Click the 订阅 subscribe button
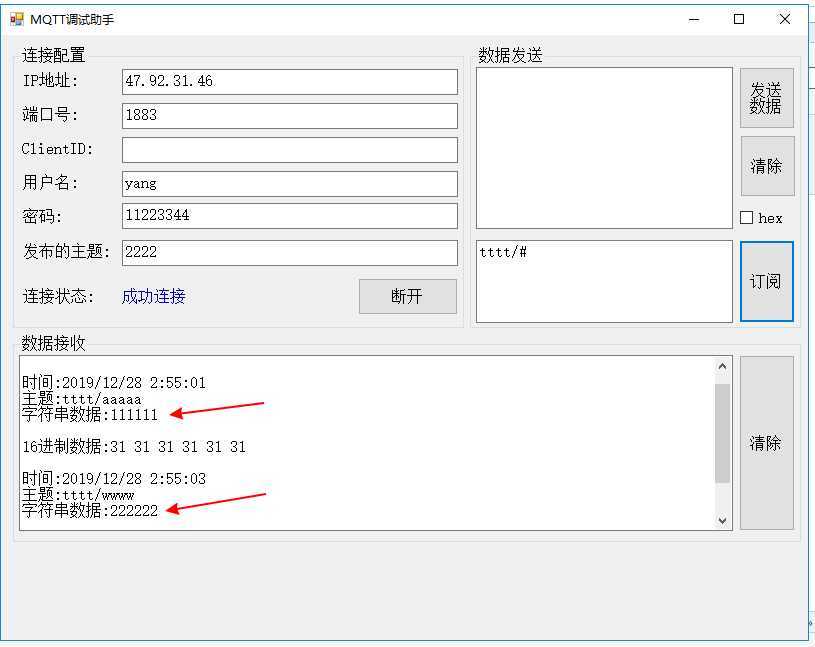The height and width of the screenshot is (647, 815). [x=767, y=281]
